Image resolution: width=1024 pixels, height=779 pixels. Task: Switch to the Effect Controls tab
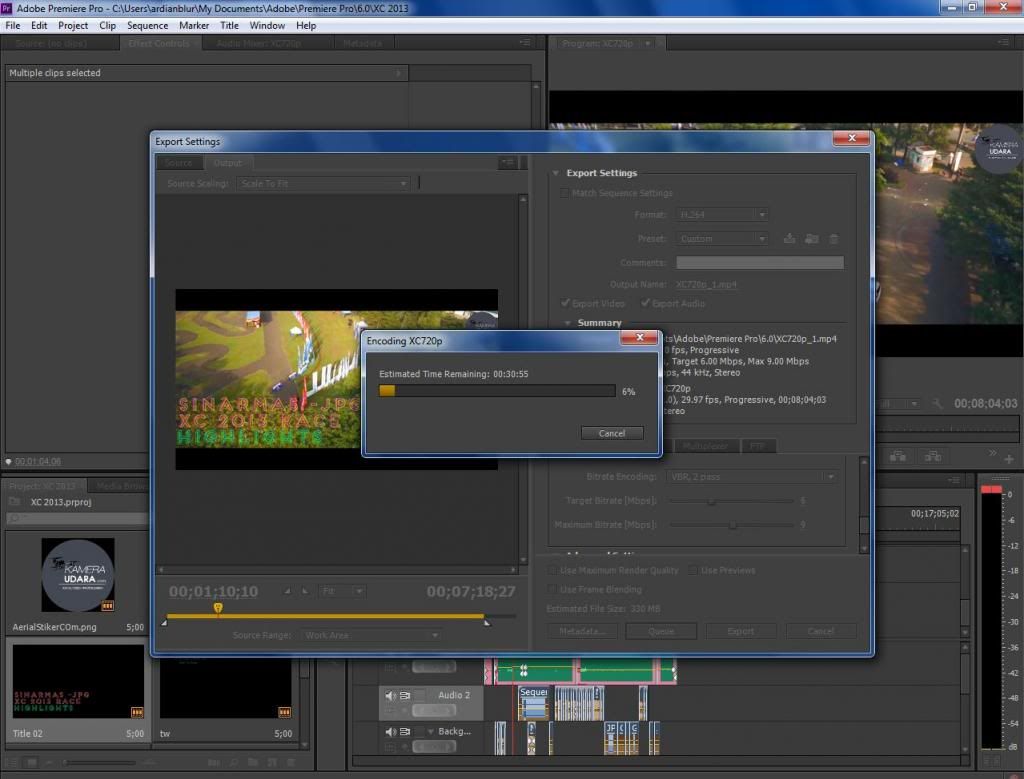click(159, 43)
